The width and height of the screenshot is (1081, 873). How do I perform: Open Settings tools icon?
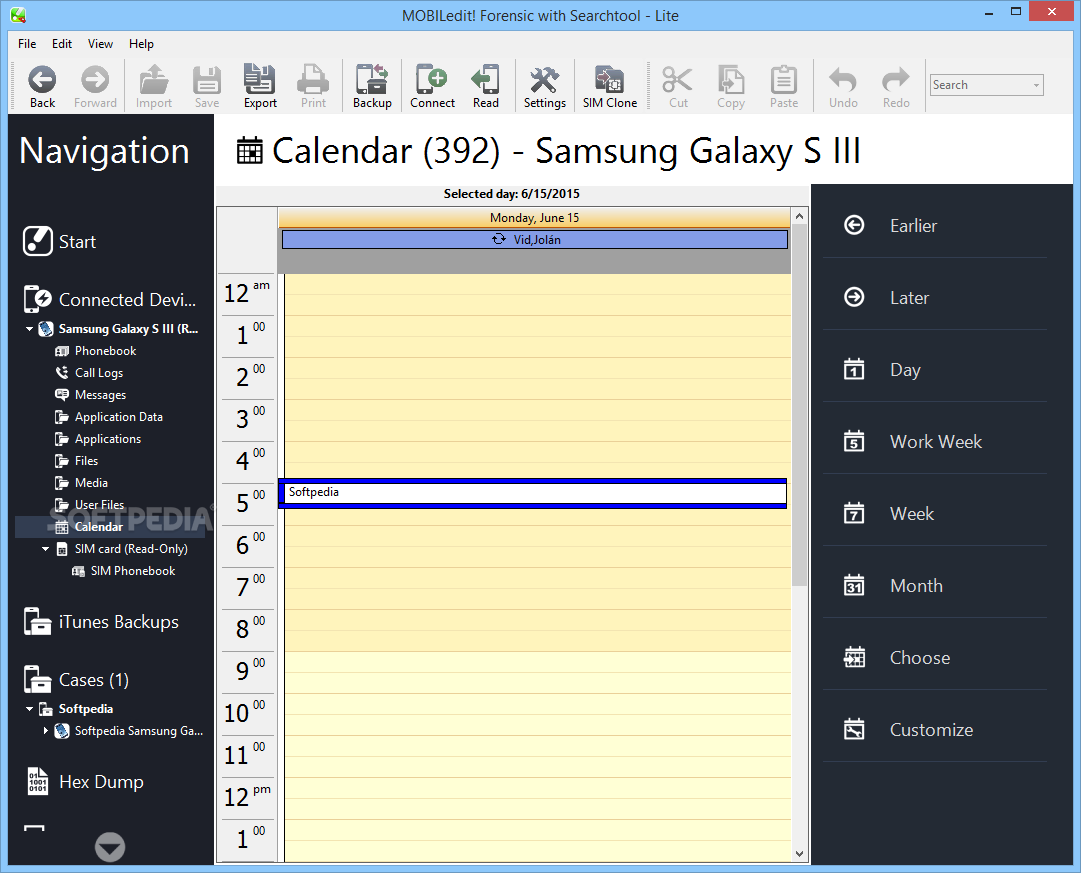coord(545,80)
